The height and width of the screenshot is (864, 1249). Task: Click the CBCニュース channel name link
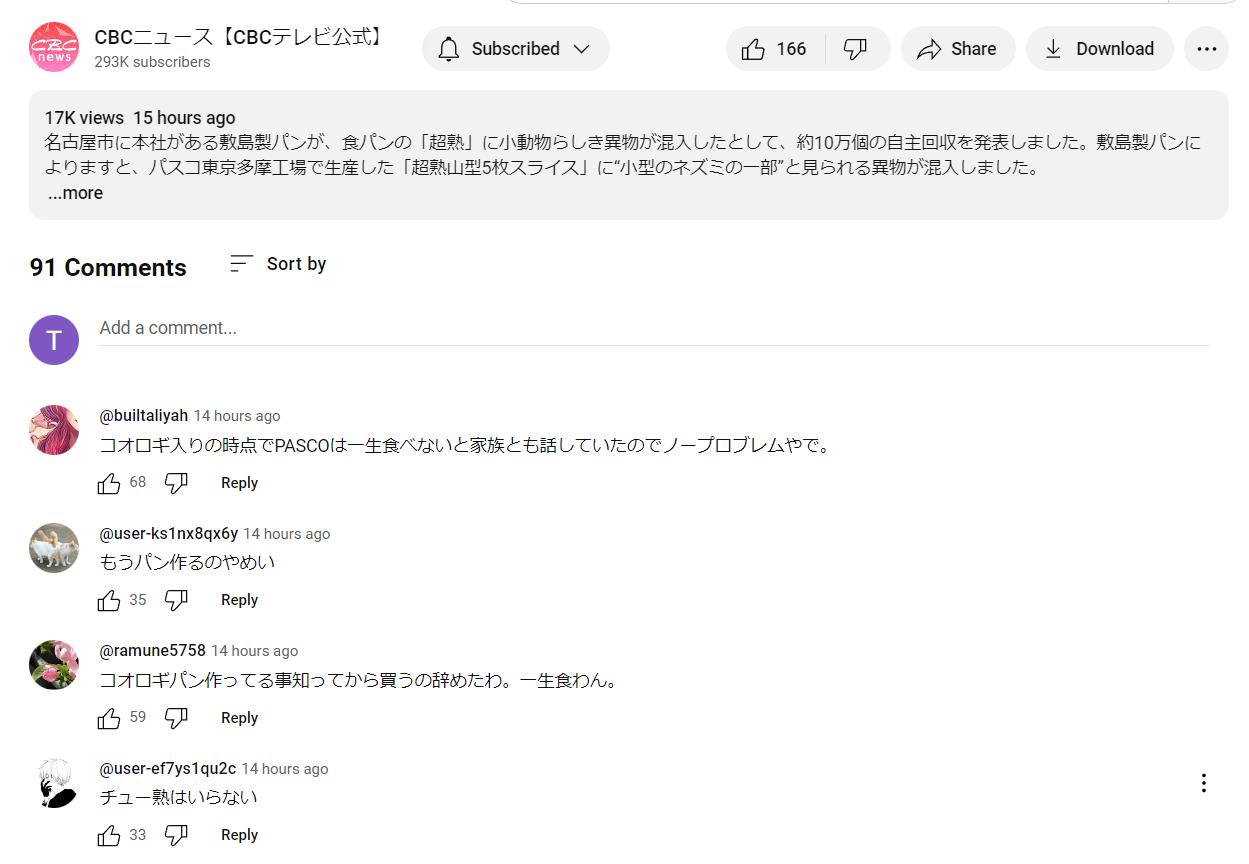239,37
